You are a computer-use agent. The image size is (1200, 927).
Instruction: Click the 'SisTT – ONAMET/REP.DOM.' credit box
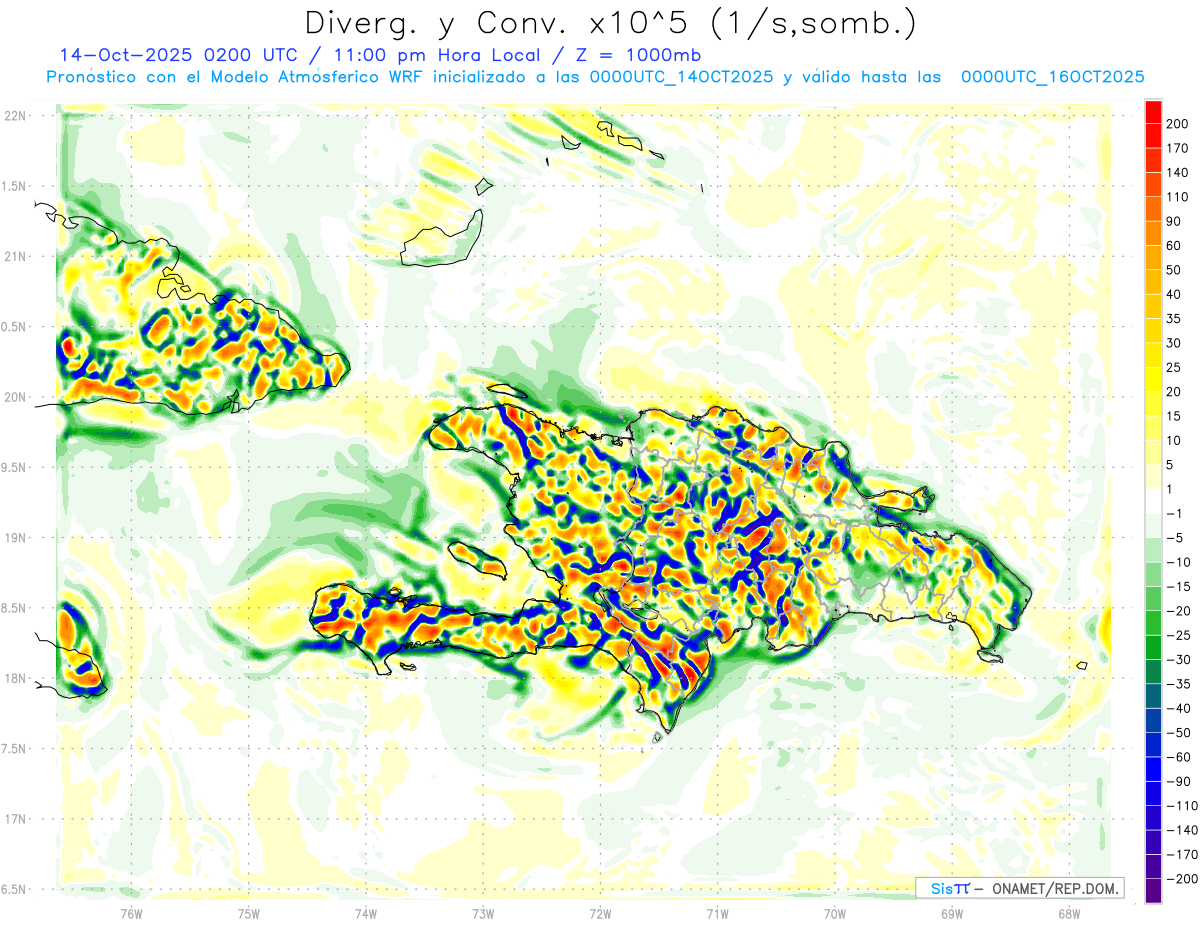point(1019,888)
